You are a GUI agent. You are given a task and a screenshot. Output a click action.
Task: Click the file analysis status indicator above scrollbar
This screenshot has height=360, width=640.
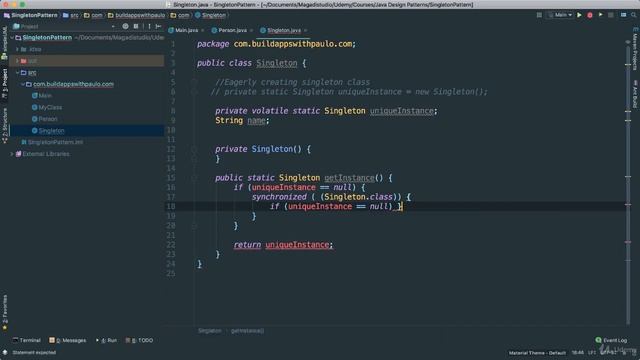point(628,42)
